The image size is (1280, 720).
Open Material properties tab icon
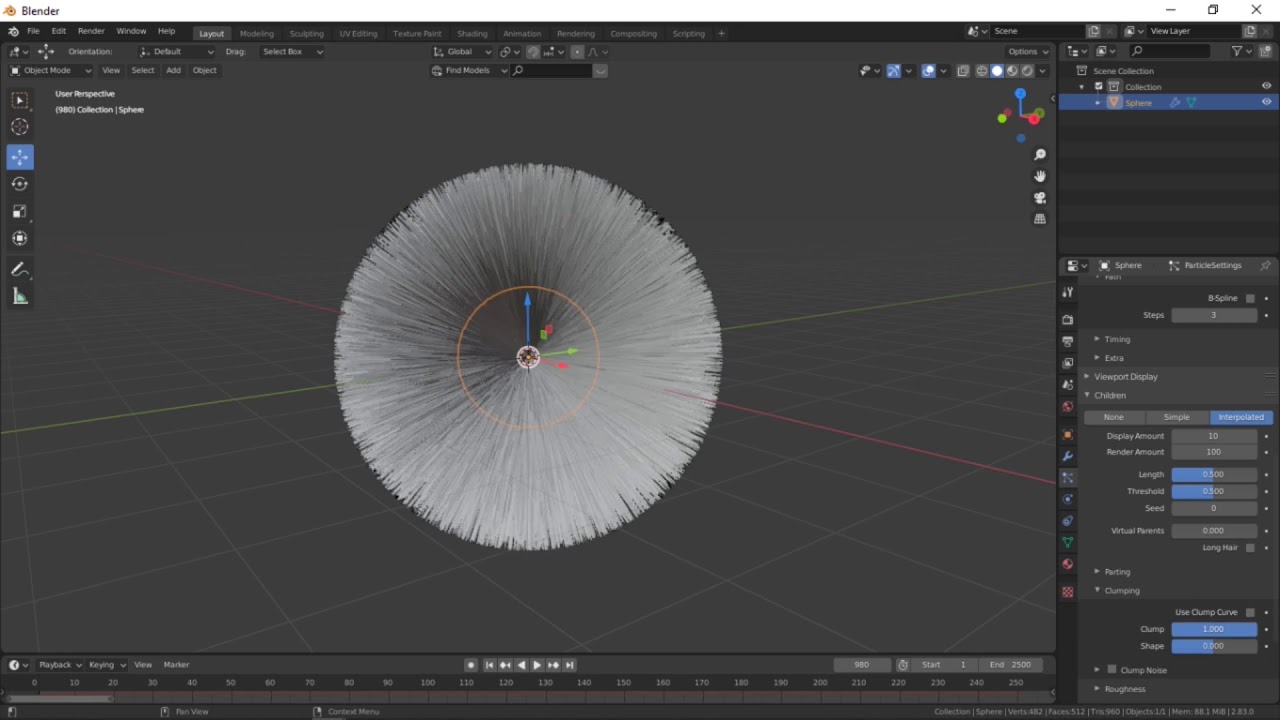(x=1068, y=564)
